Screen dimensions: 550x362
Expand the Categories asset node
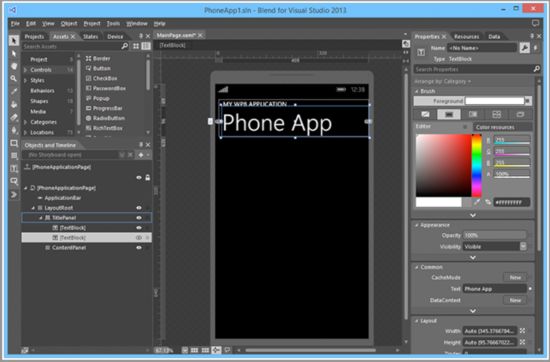click(25, 122)
